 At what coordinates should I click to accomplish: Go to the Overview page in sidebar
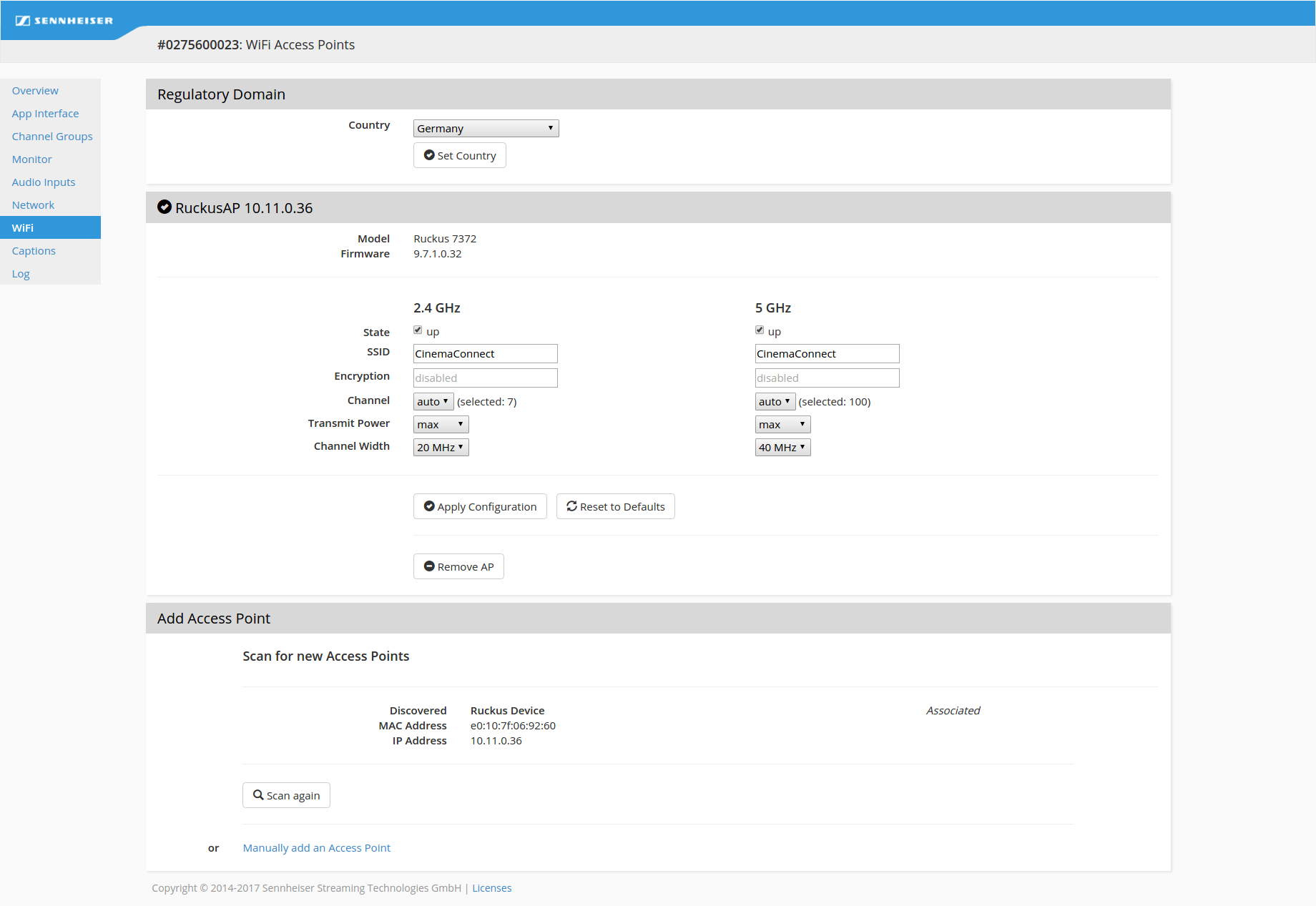[x=35, y=91]
